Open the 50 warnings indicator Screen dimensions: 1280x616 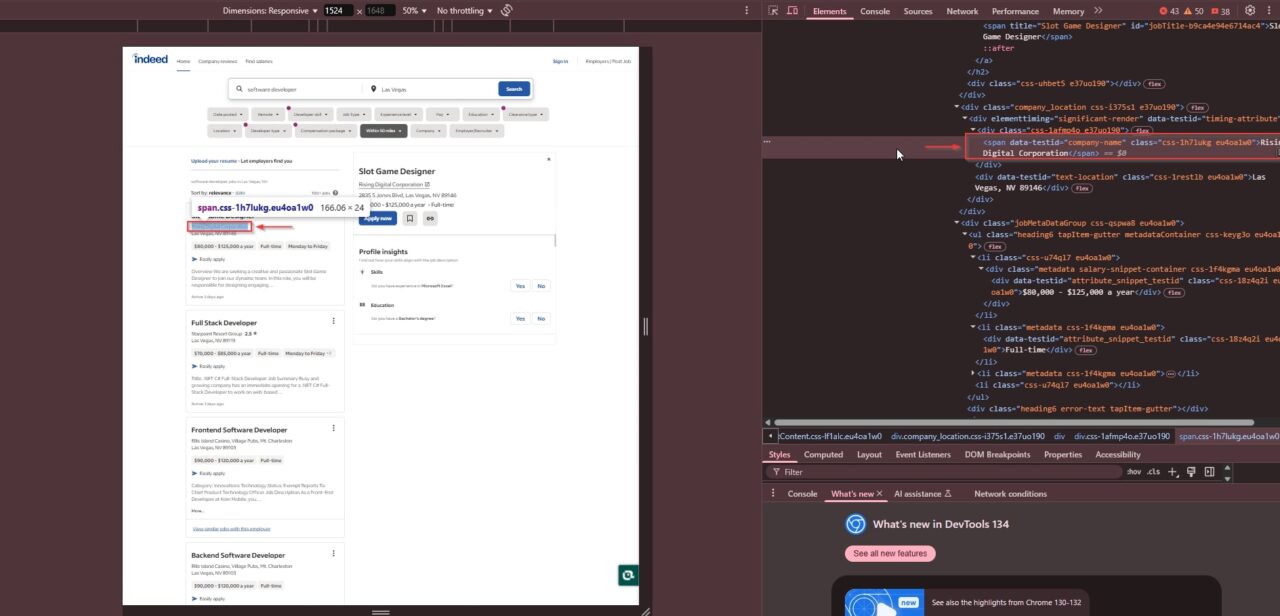coord(1194,11)
